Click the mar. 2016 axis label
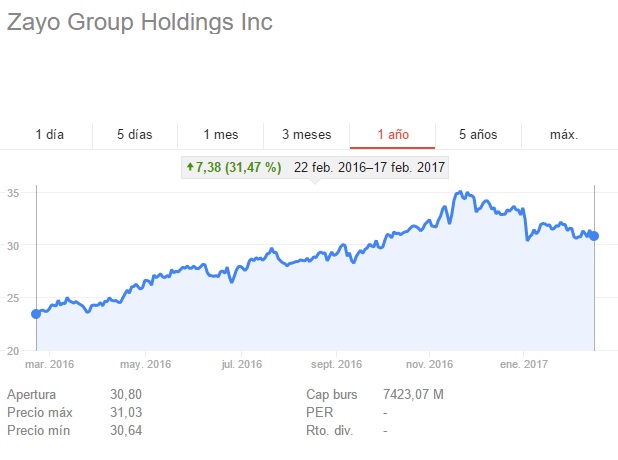Image resolution: width=618 pixels, height=460 pixels. coord(50,364)
